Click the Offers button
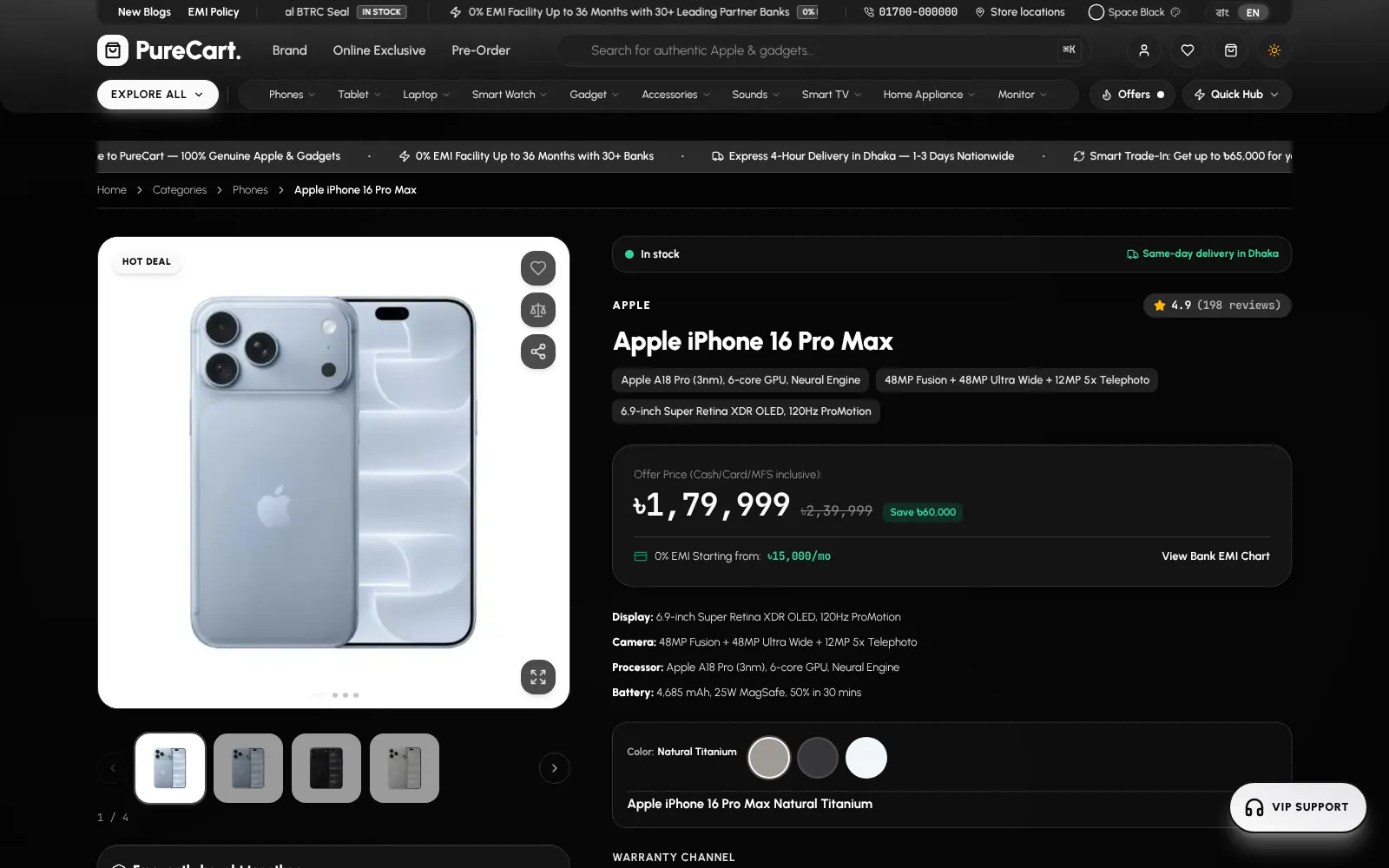Screen dimensions: 1389x868 [x=1132, y=95]
